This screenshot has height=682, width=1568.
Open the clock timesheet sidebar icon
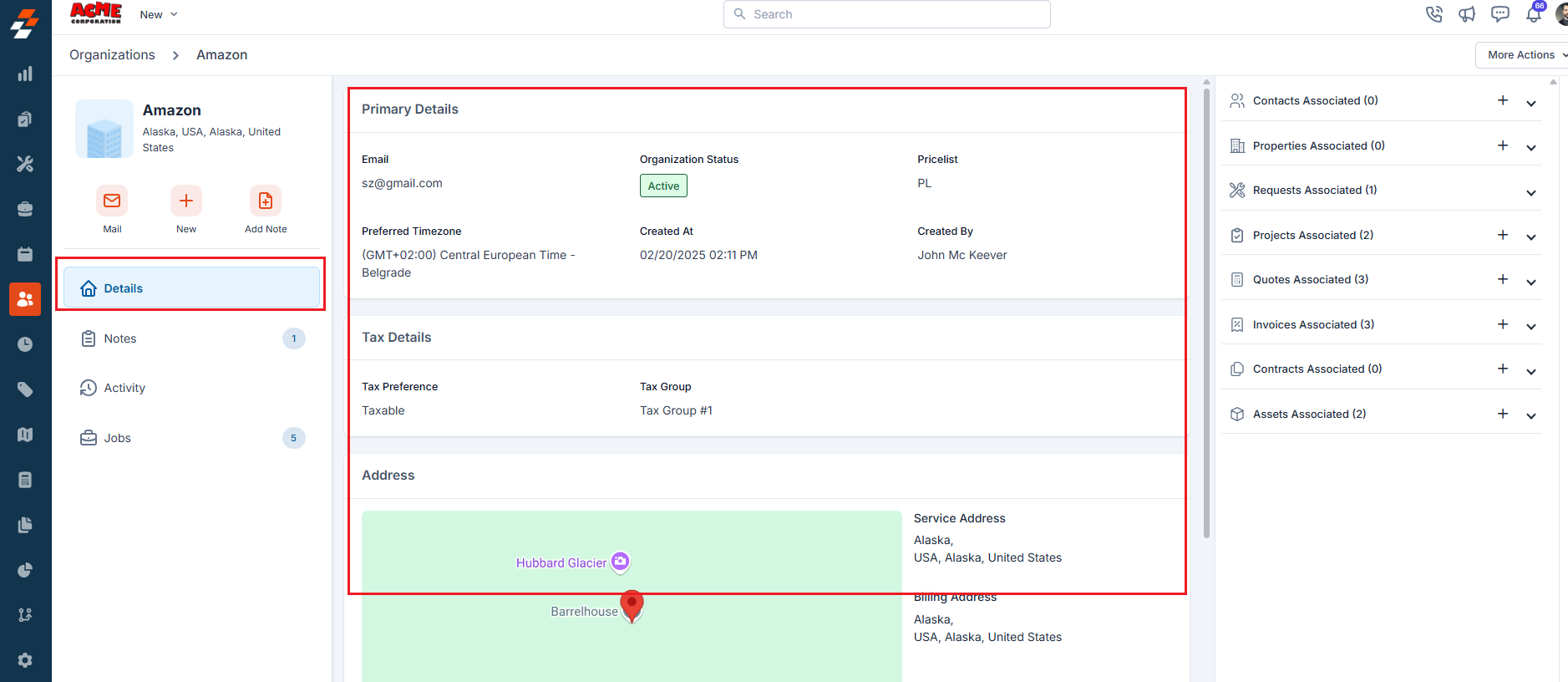point(25,344)
